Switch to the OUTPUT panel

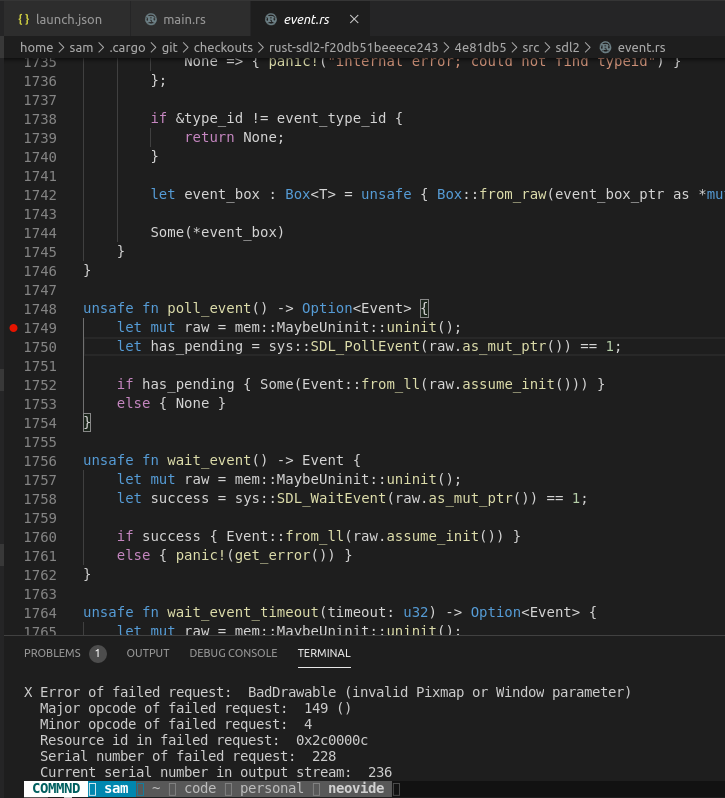[148, 653]
